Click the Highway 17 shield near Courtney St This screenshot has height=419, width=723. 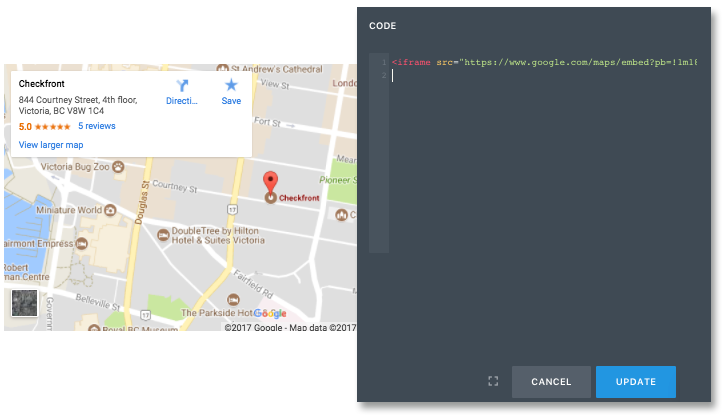point(232,210)
